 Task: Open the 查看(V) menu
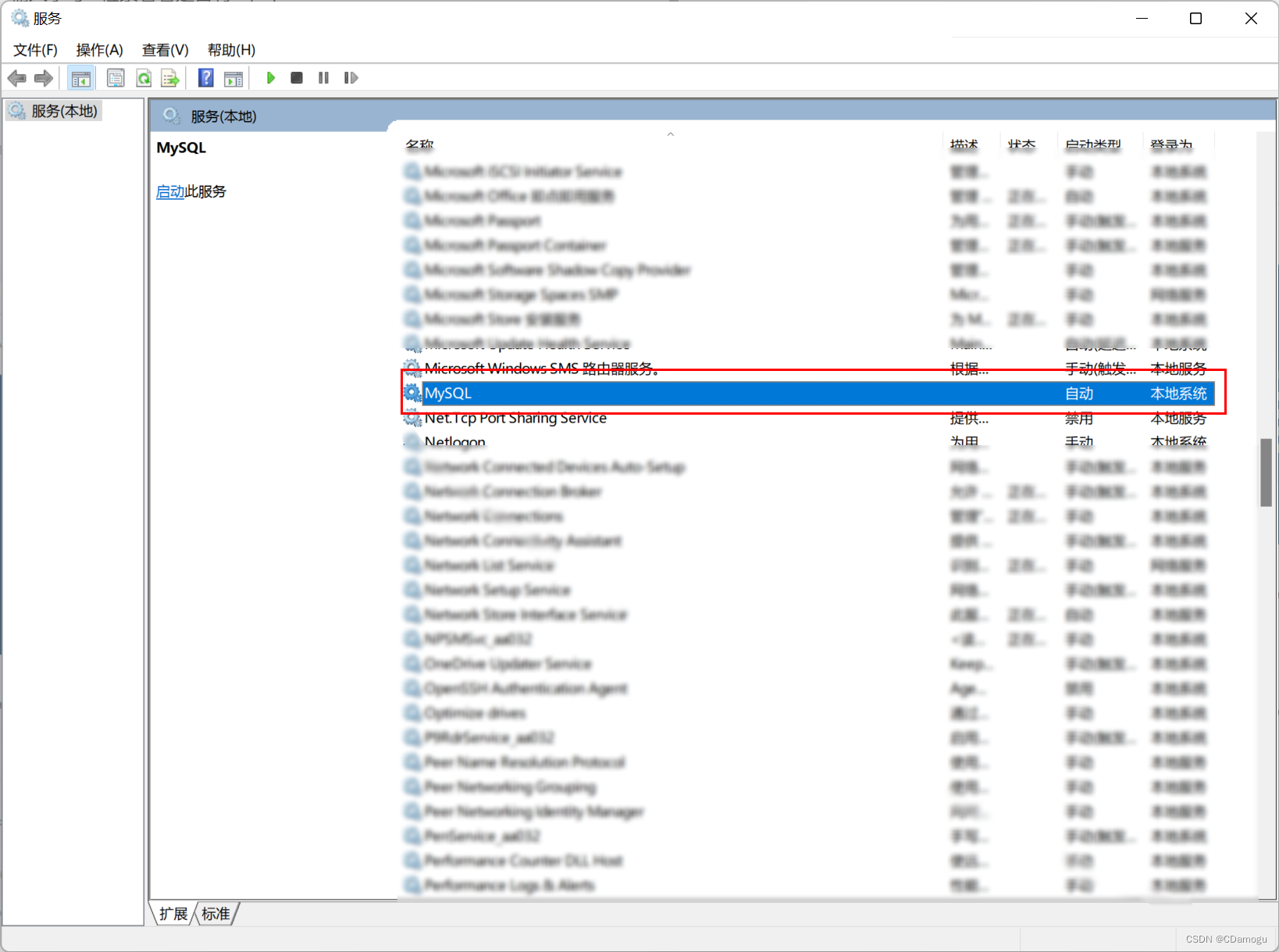coord(164,49)
